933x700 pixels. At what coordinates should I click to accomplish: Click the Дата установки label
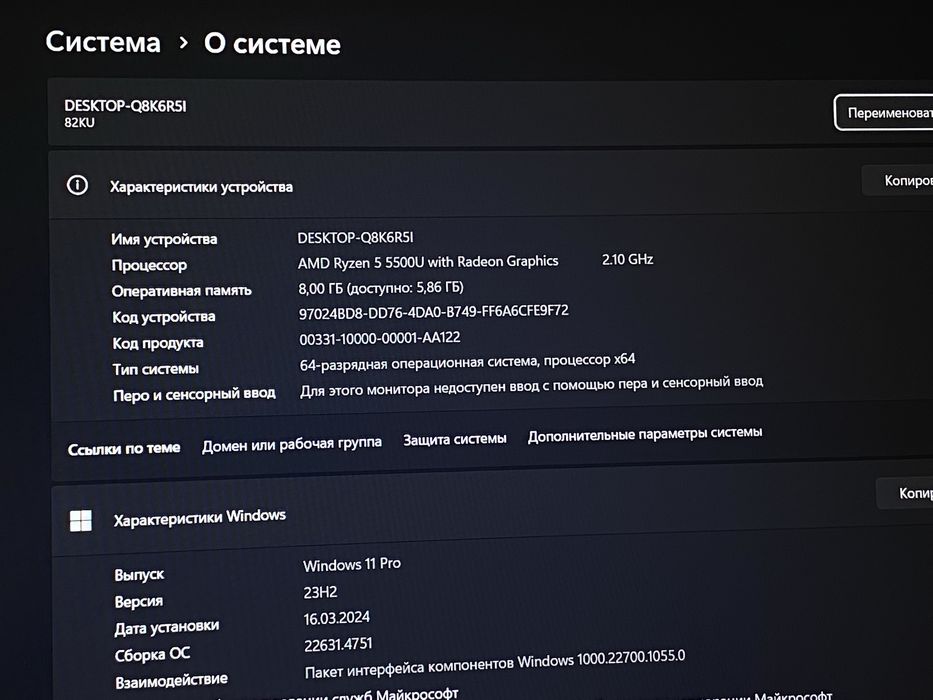click(x=167, y=627)
